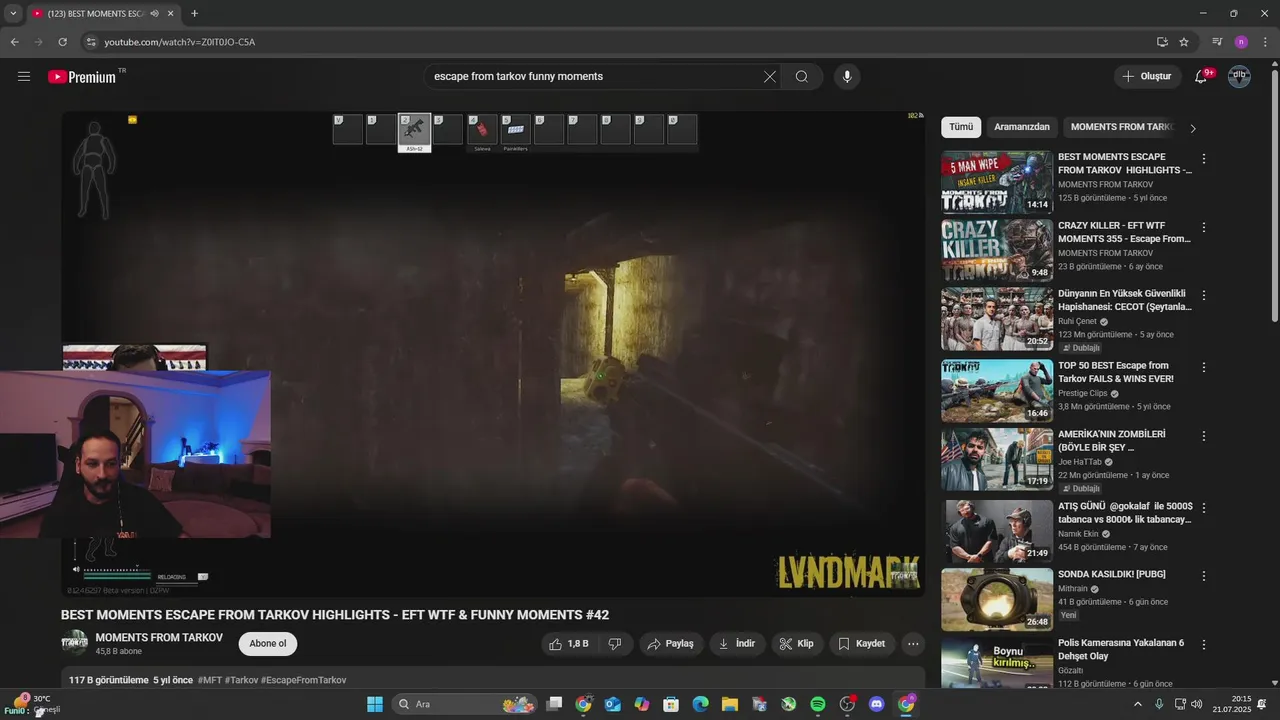Open MOMENTS FROM TARKOV channel name
1280x720 pixels.
(159, 637)
